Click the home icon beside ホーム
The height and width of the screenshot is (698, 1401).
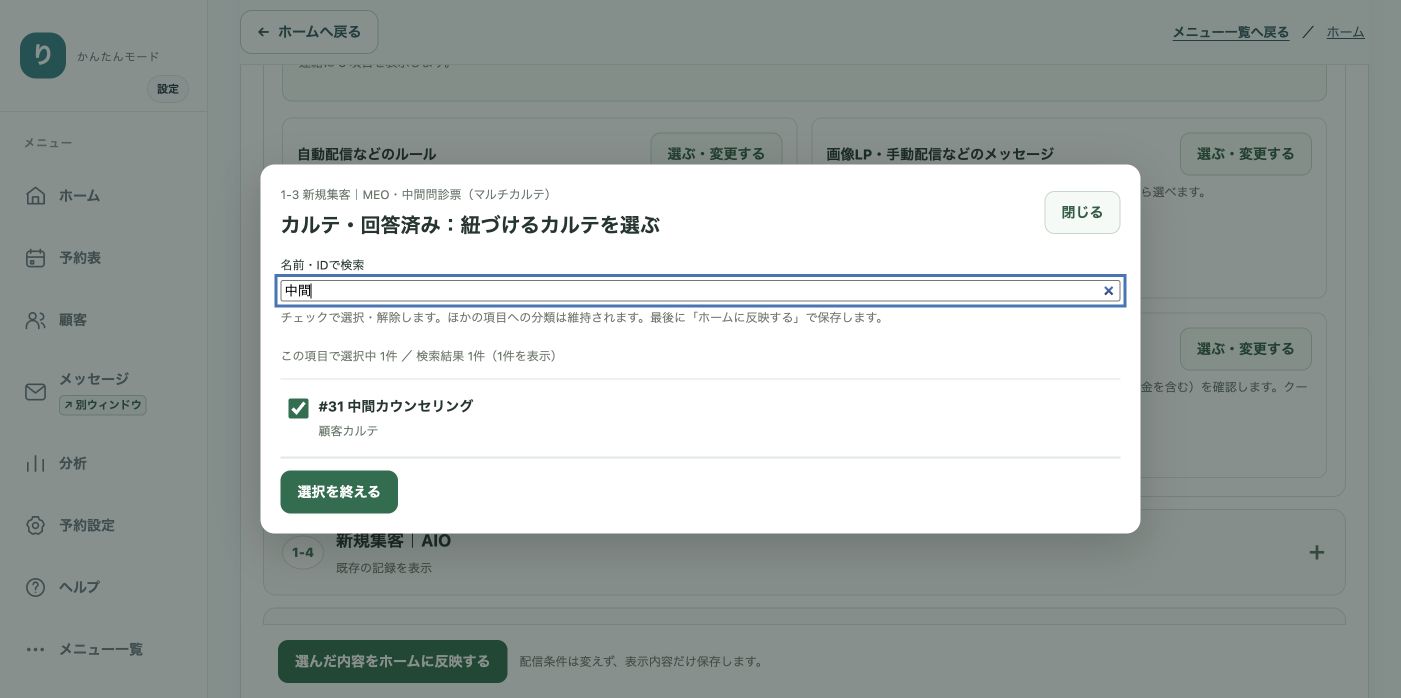click(x=35, y=196)
